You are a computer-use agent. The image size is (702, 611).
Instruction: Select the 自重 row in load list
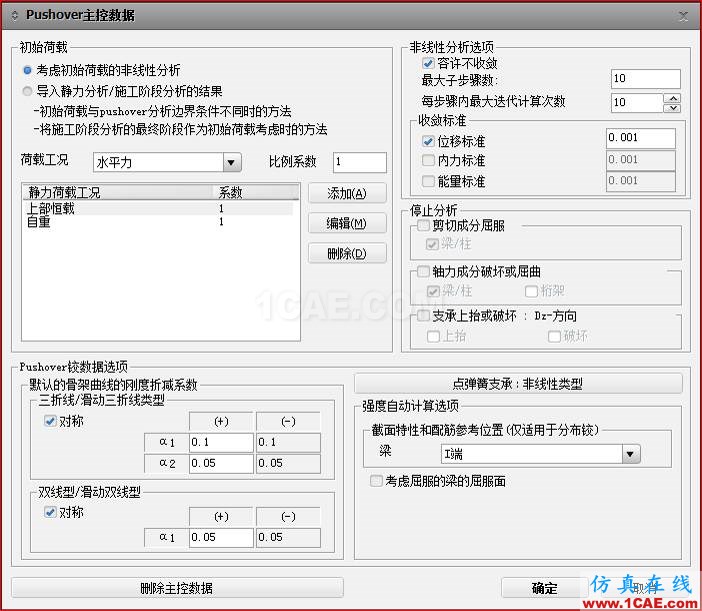(x=159, y=222)
